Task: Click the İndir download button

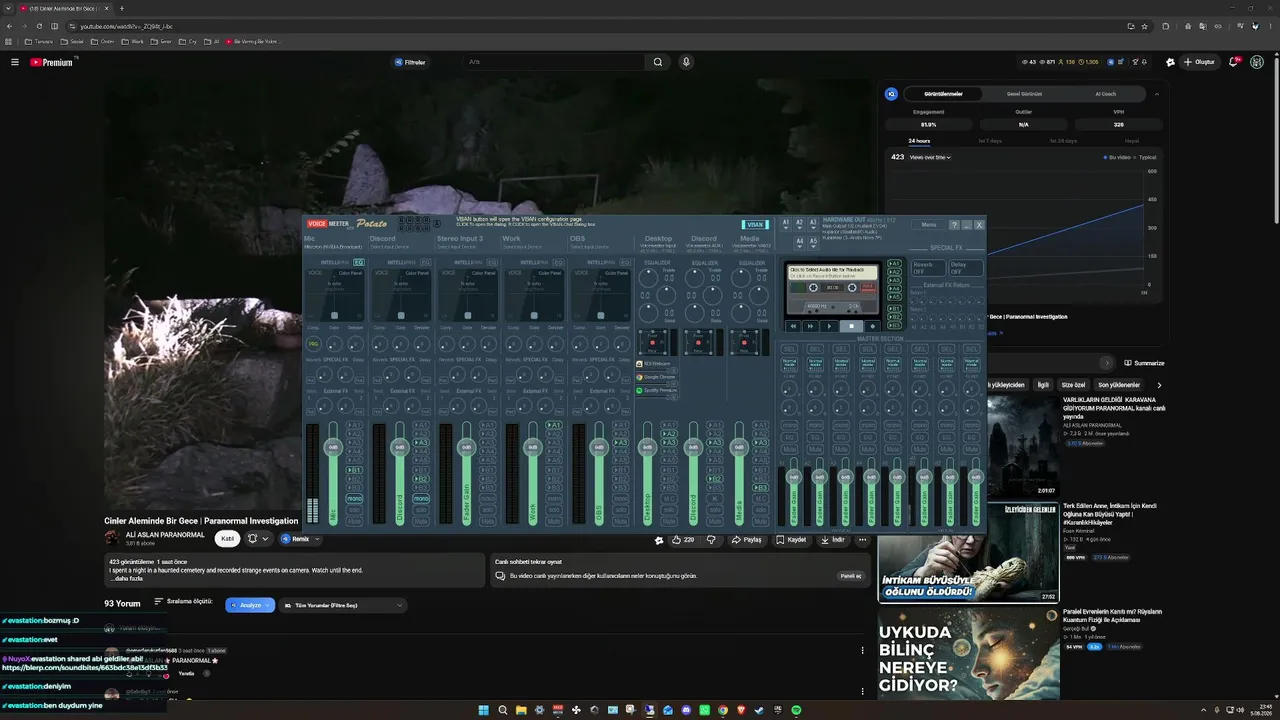Action: [x=833, y=540]
